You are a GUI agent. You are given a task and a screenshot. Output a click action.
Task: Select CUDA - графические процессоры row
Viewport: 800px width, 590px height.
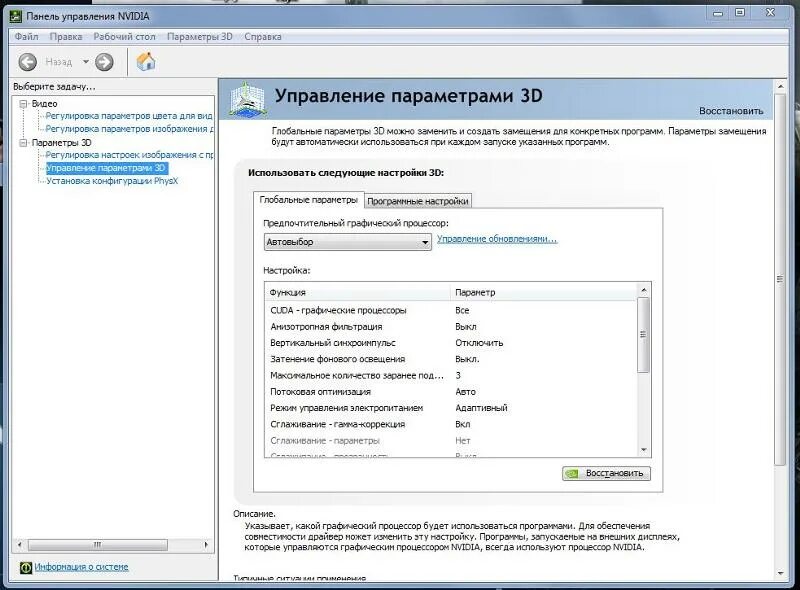coord(451,310)
